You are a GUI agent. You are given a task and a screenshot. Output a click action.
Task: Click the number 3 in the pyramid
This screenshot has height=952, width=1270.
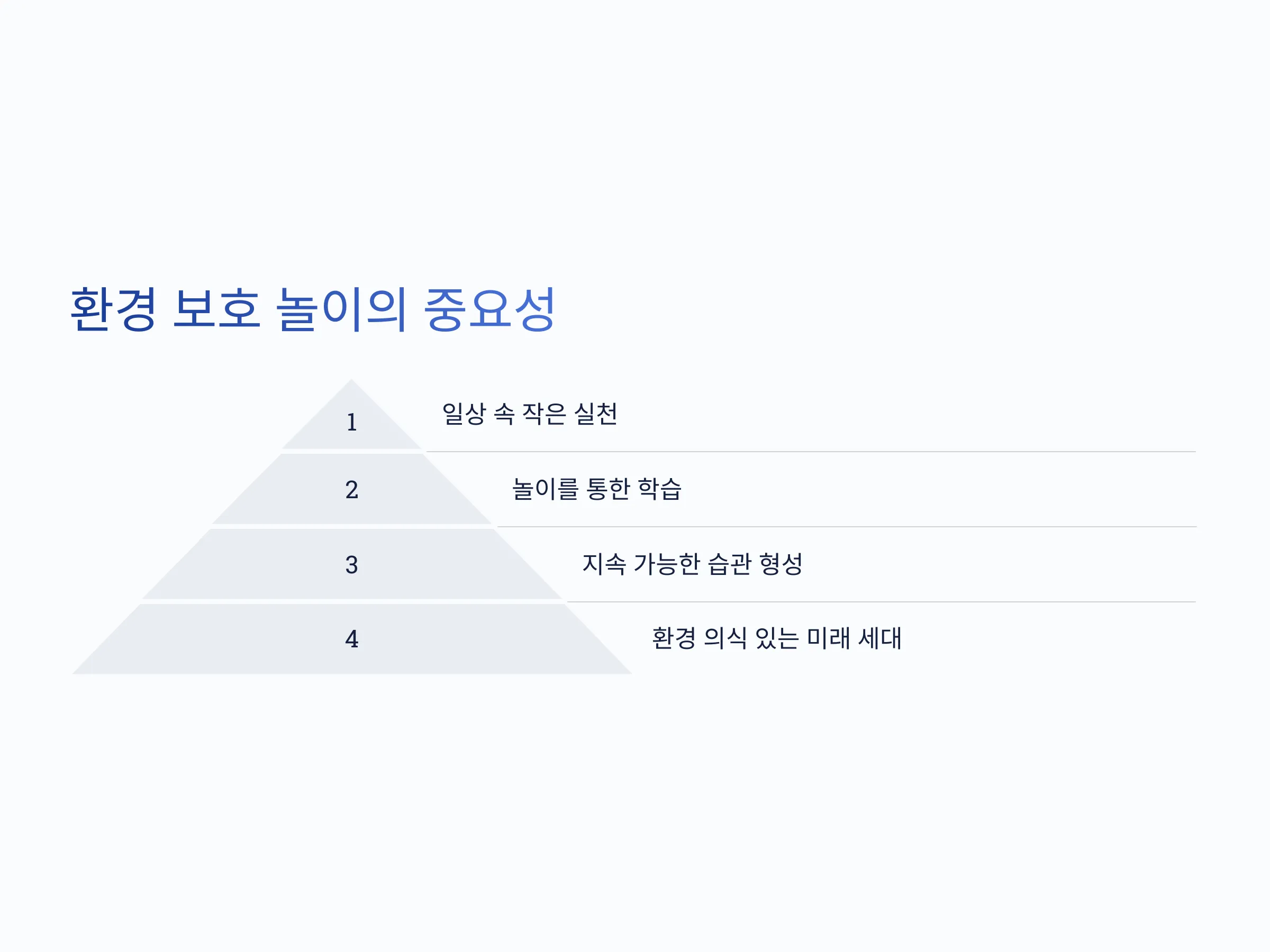[x=352, y=565]
